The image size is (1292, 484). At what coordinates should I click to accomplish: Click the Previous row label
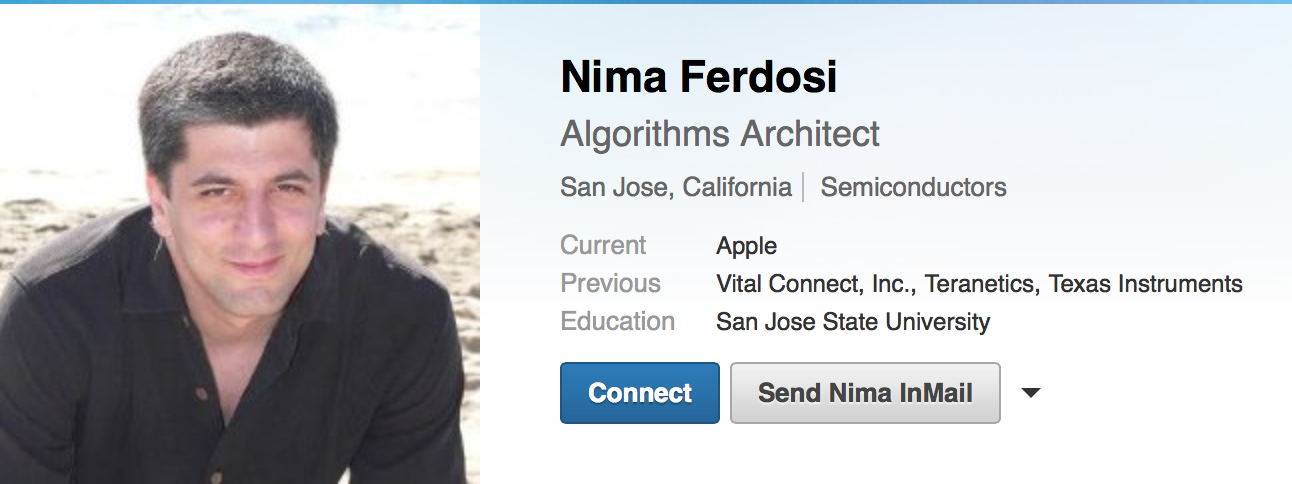click(x=610, y=284)
